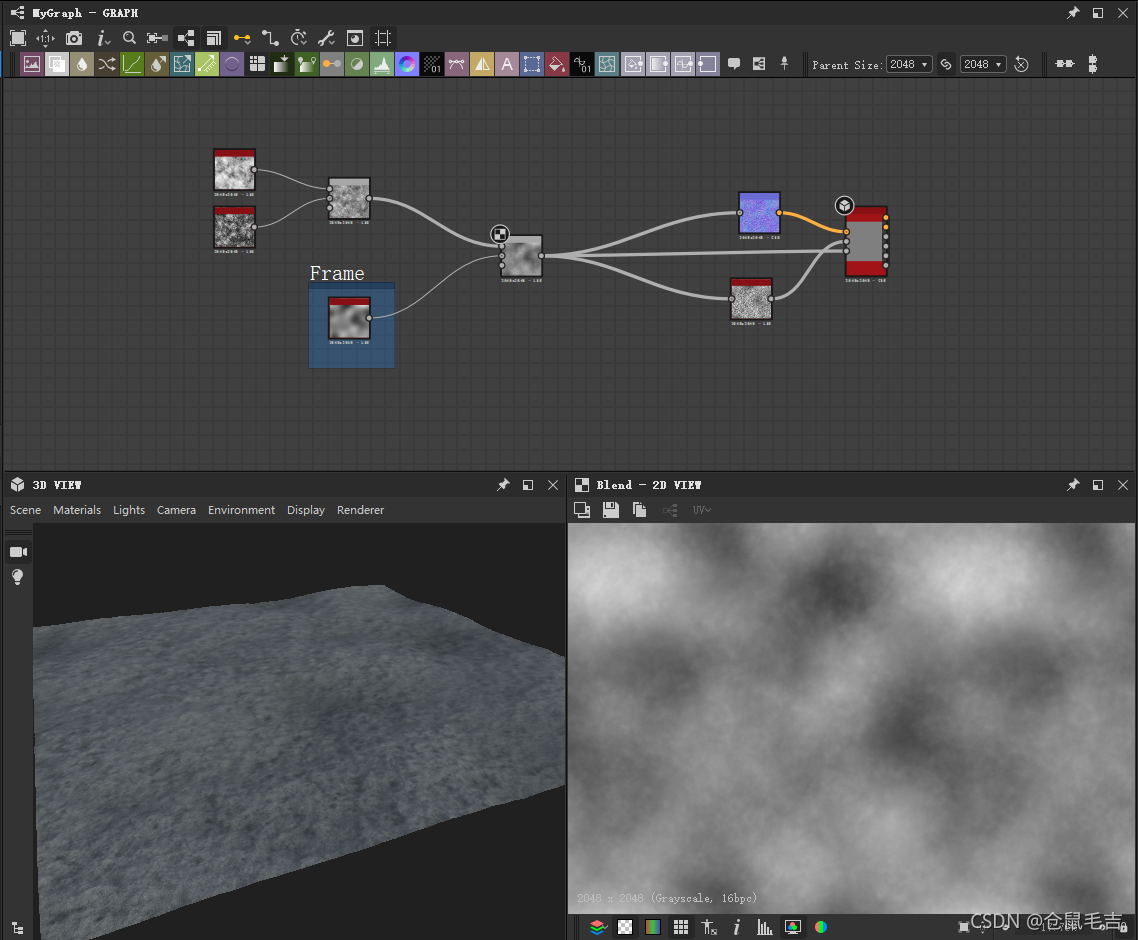
Task: Add Emboss node (purple circle icon)
Action: click(x=232, y=64)
